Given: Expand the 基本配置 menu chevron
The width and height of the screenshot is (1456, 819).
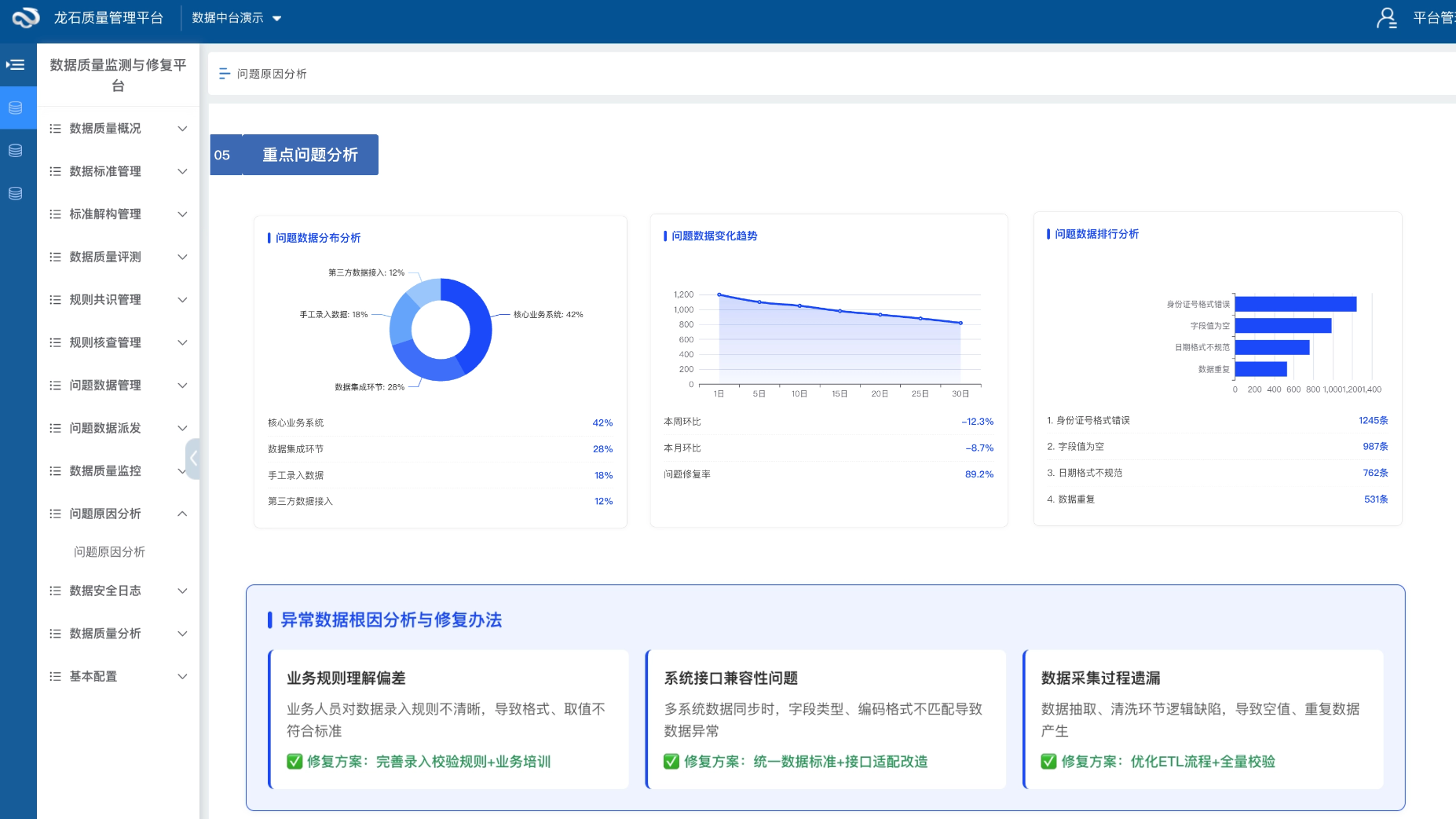Looking at the screenshot, I should (182, 676).
